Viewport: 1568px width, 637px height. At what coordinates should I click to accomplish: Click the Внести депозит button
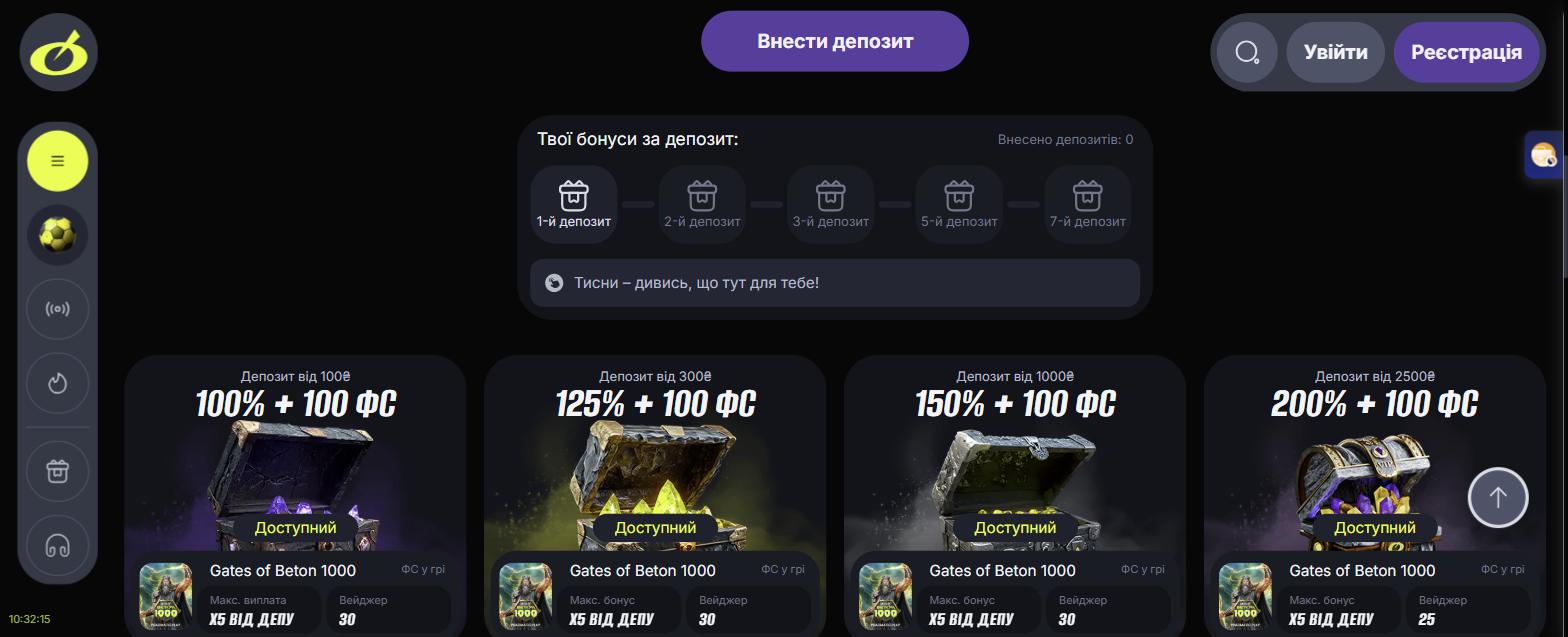click(x=835, y=41)
